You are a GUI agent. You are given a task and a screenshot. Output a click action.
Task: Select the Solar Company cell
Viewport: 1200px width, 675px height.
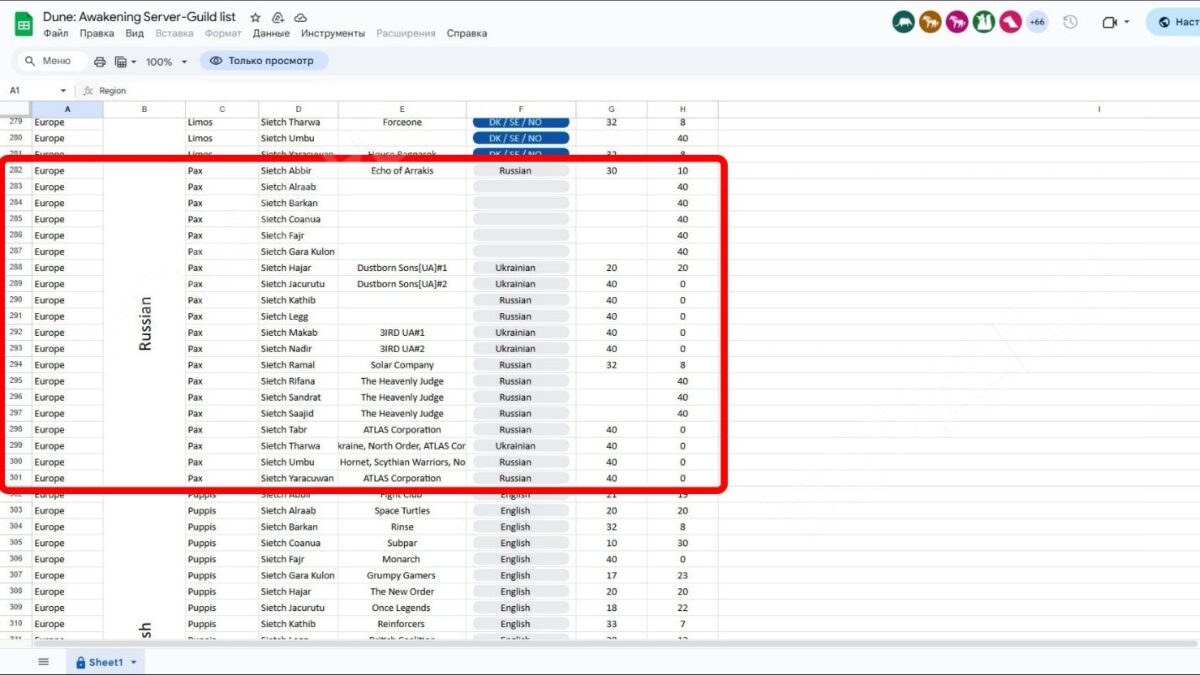tap(402, 365)
